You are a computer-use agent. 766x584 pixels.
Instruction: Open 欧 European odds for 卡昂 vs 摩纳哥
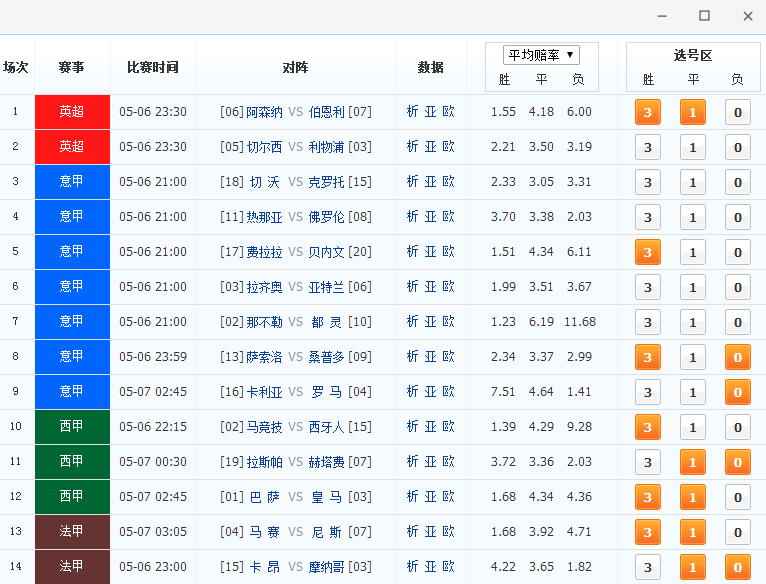coord(448,566)
